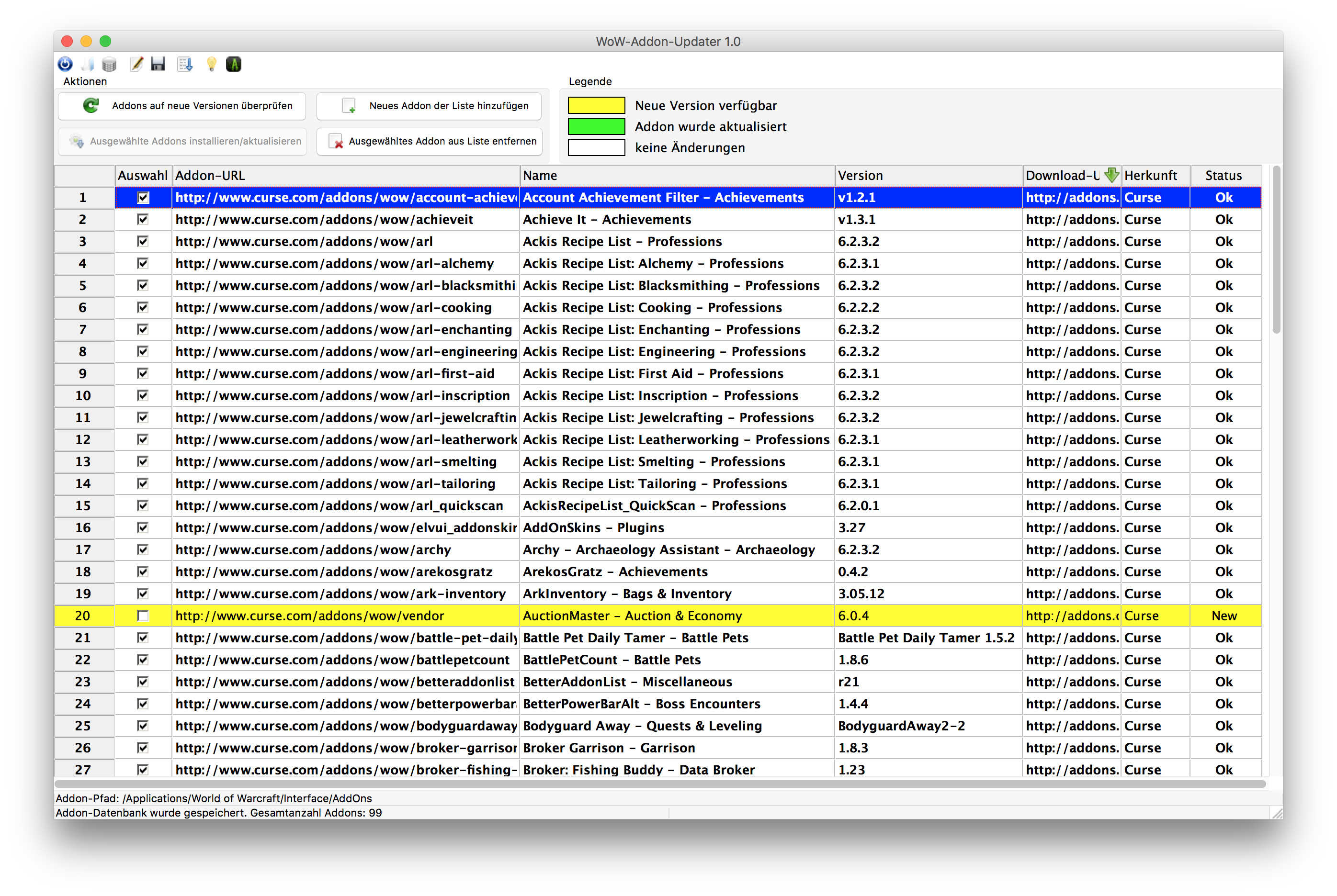Sort by the Herkunft column header
Screen dimensions: 1337x896
tap(1155, 176)
